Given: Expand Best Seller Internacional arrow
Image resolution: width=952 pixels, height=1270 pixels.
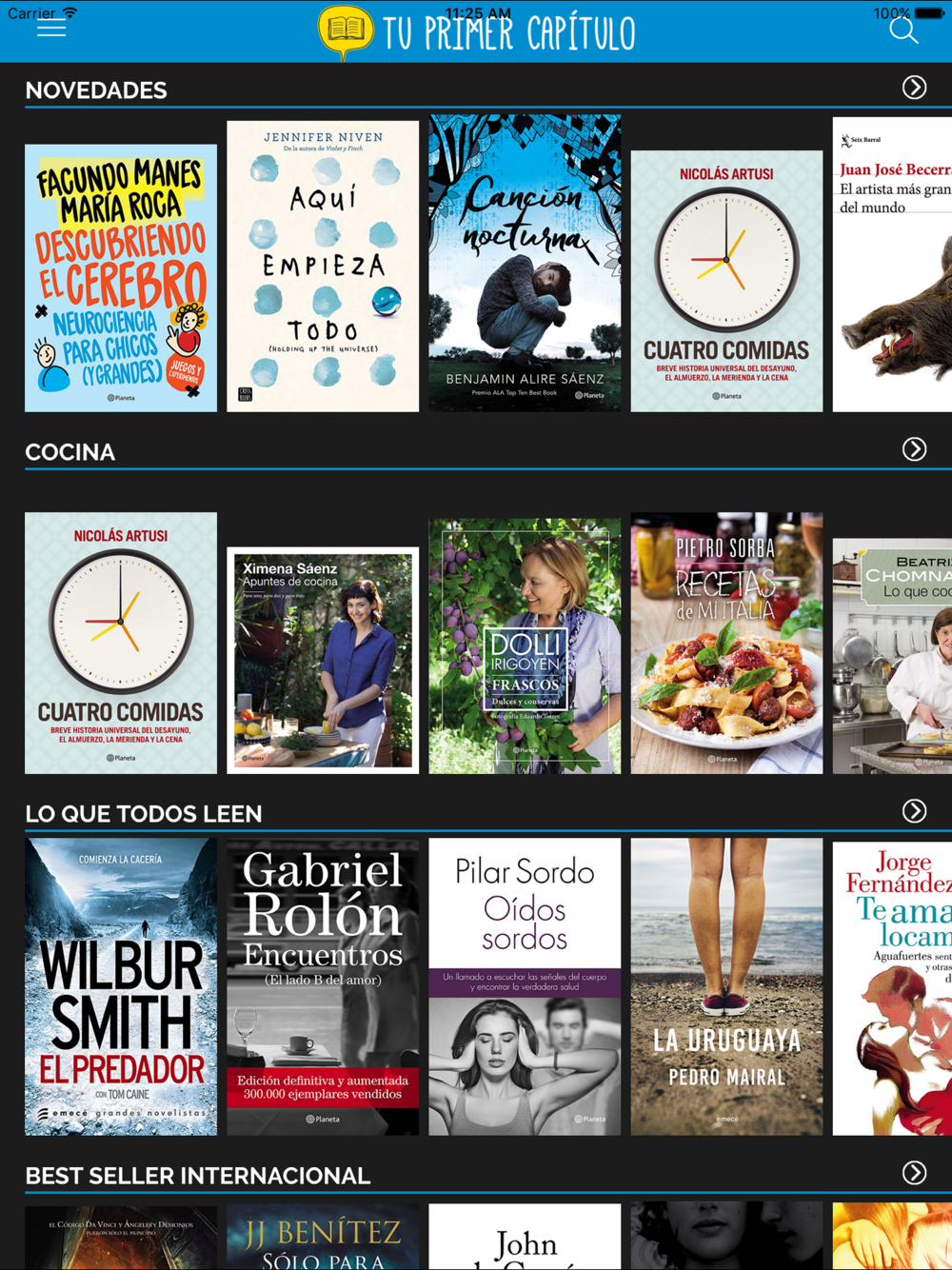Looking at the screenshot, I should pyautogui.click(x=915, y=1173).
